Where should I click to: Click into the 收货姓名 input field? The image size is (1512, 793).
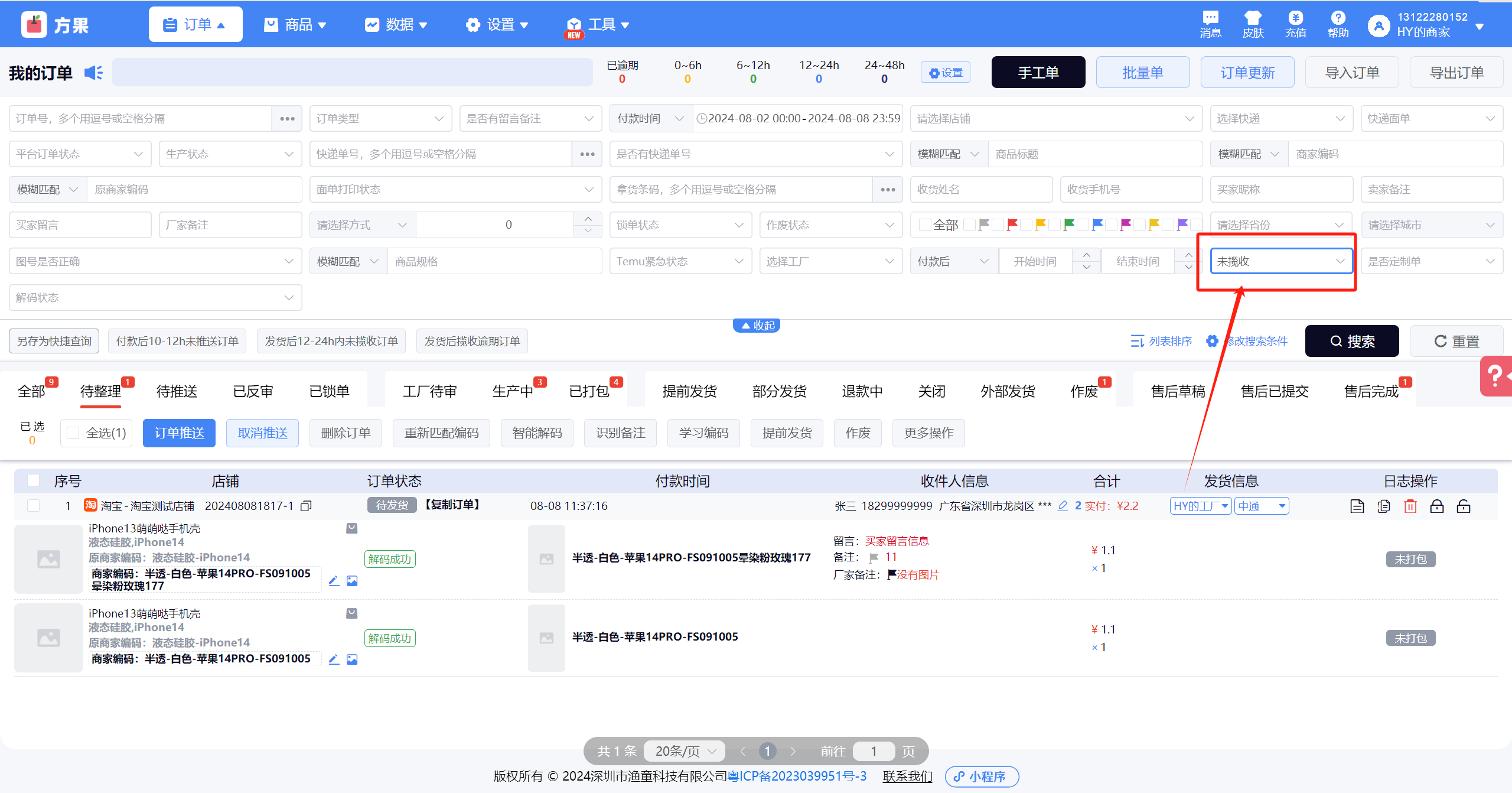point(980,190)
